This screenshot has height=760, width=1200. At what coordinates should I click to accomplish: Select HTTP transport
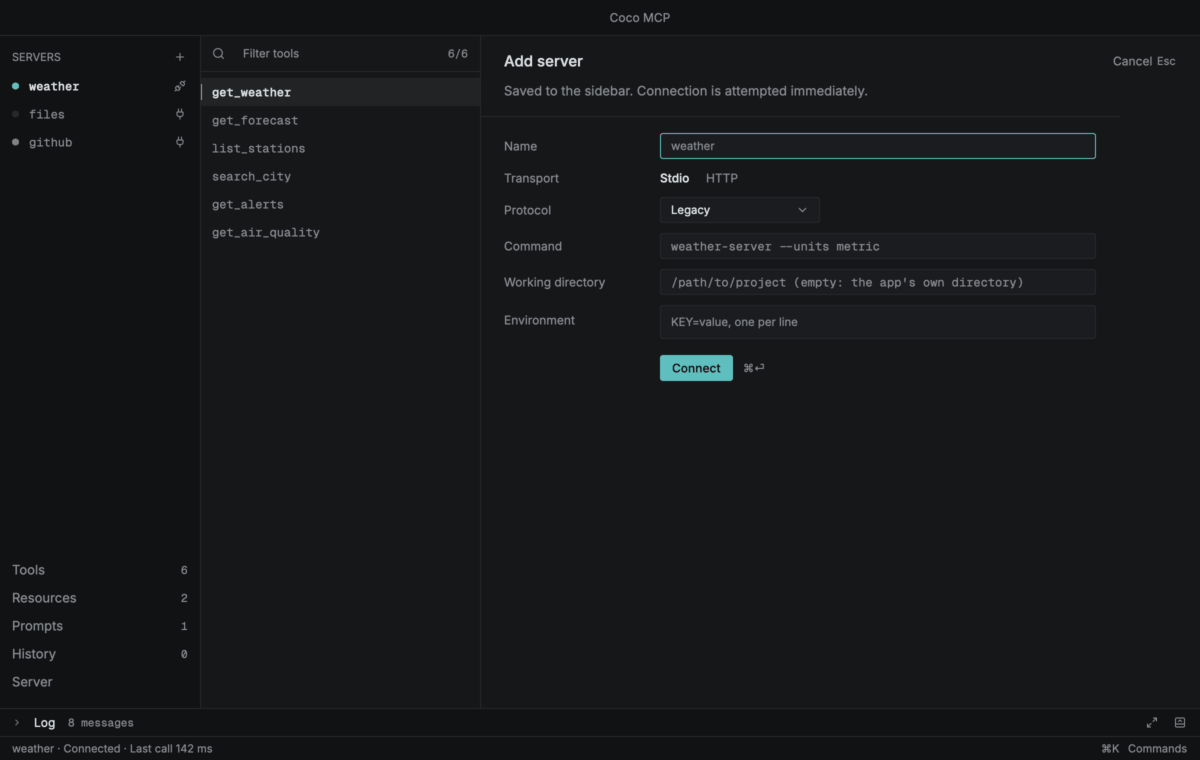point(722,178)
